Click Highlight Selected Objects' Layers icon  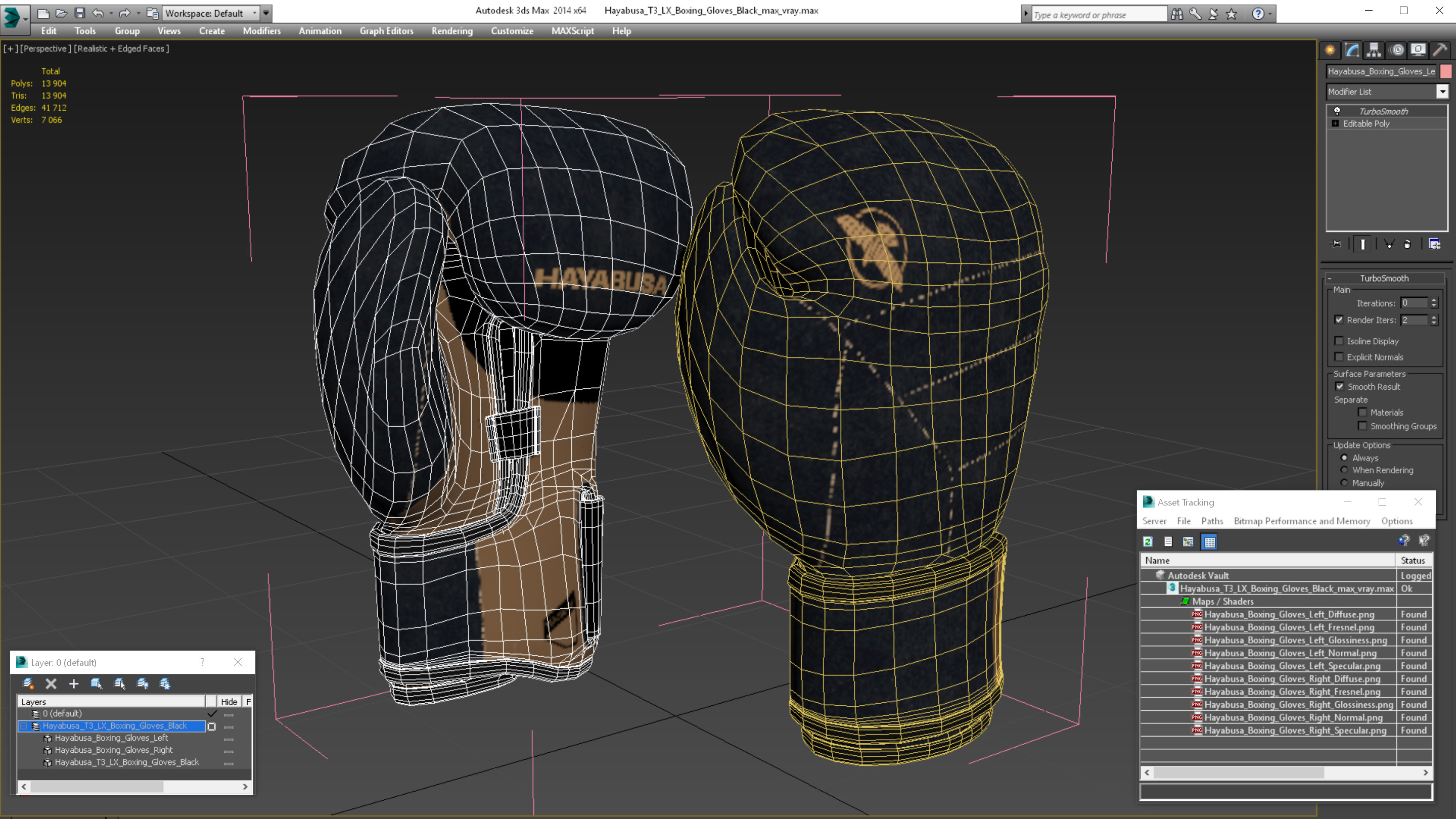[x=119, y=684]
